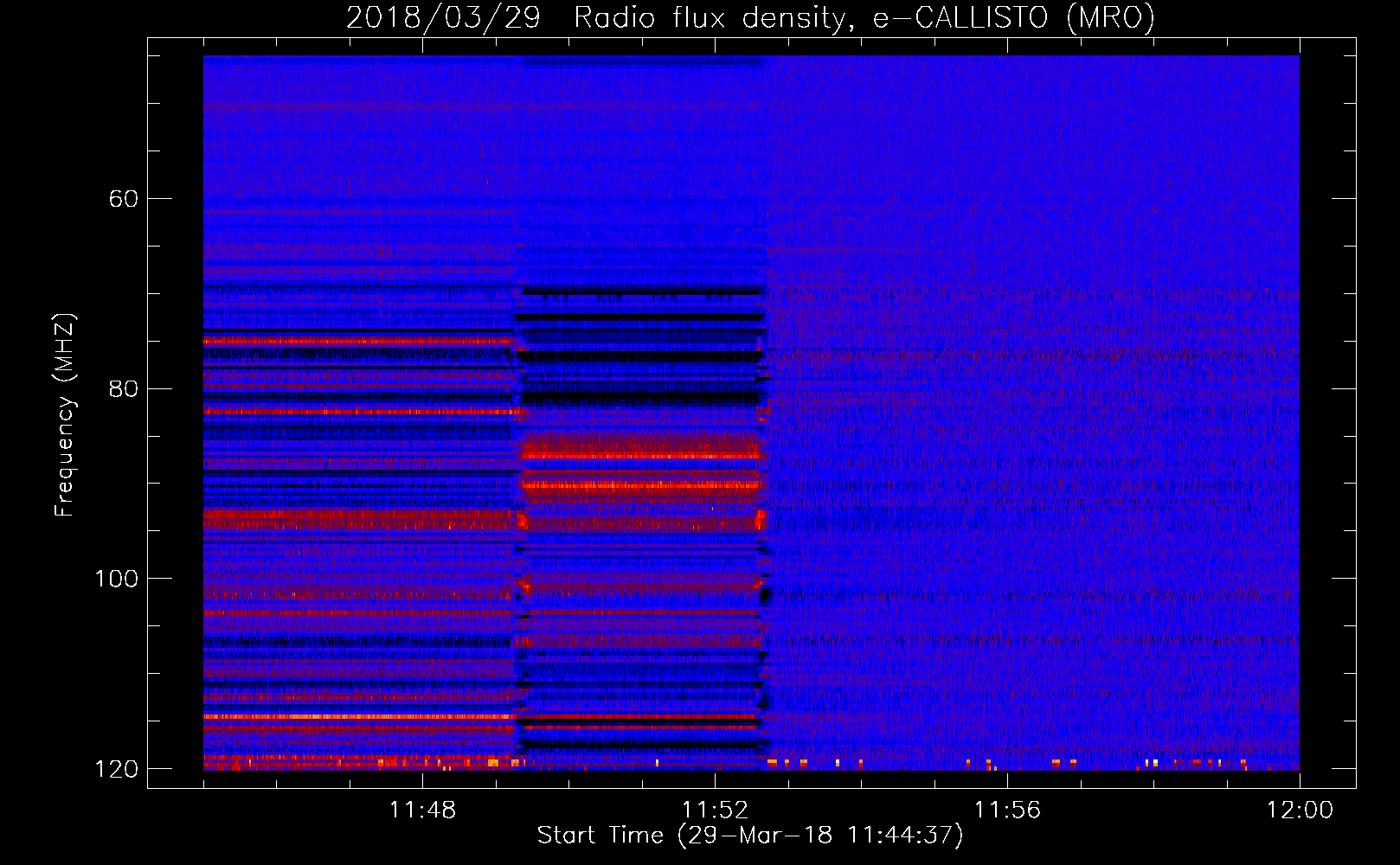1400x865 pixels.
Task: Click the 'Frequency (MHZ)' axis label
Action: click(x=65, y=415)
